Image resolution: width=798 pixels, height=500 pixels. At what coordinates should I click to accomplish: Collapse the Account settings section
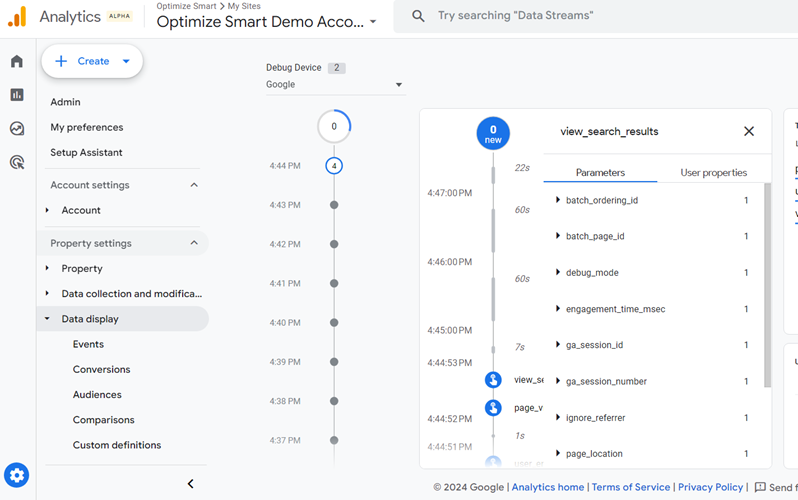coord(194,185)
